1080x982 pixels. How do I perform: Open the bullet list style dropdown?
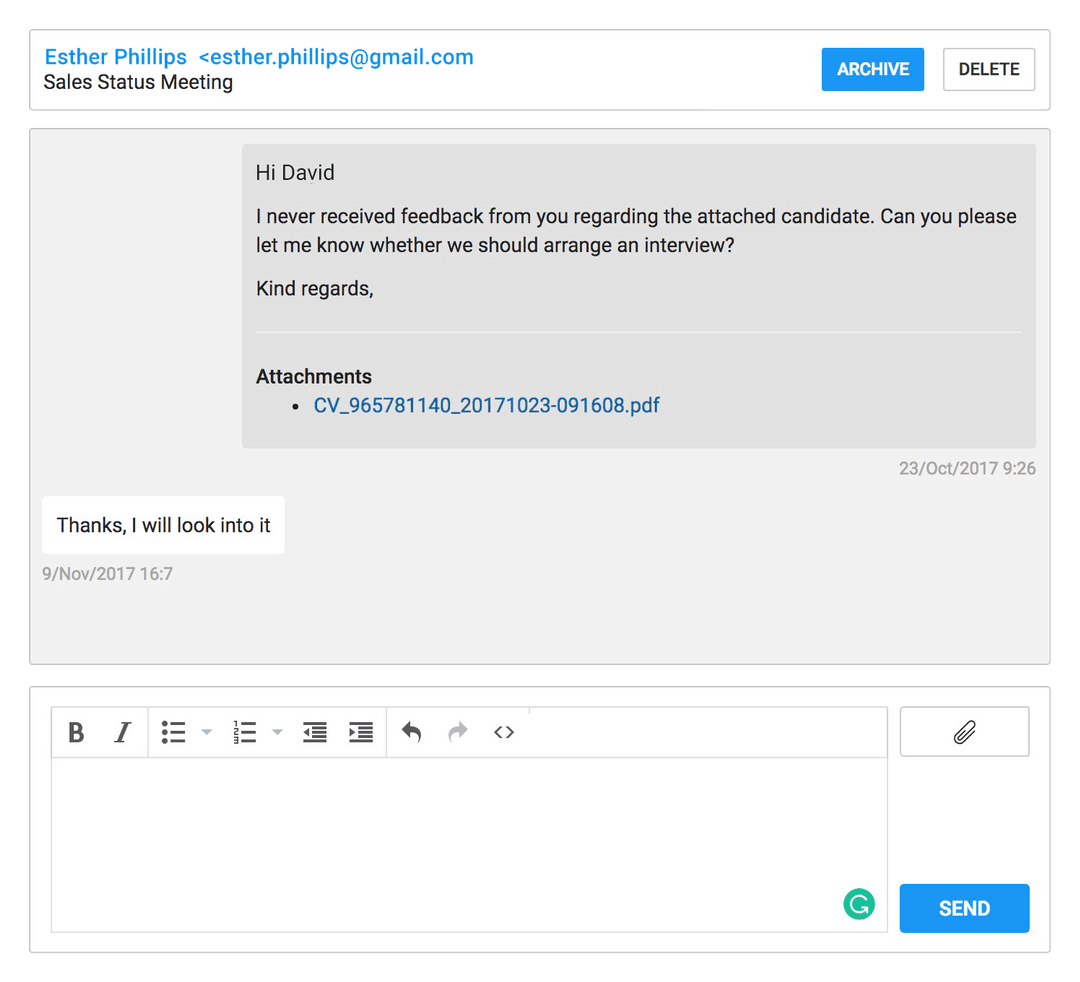click(x=207, y=733)
